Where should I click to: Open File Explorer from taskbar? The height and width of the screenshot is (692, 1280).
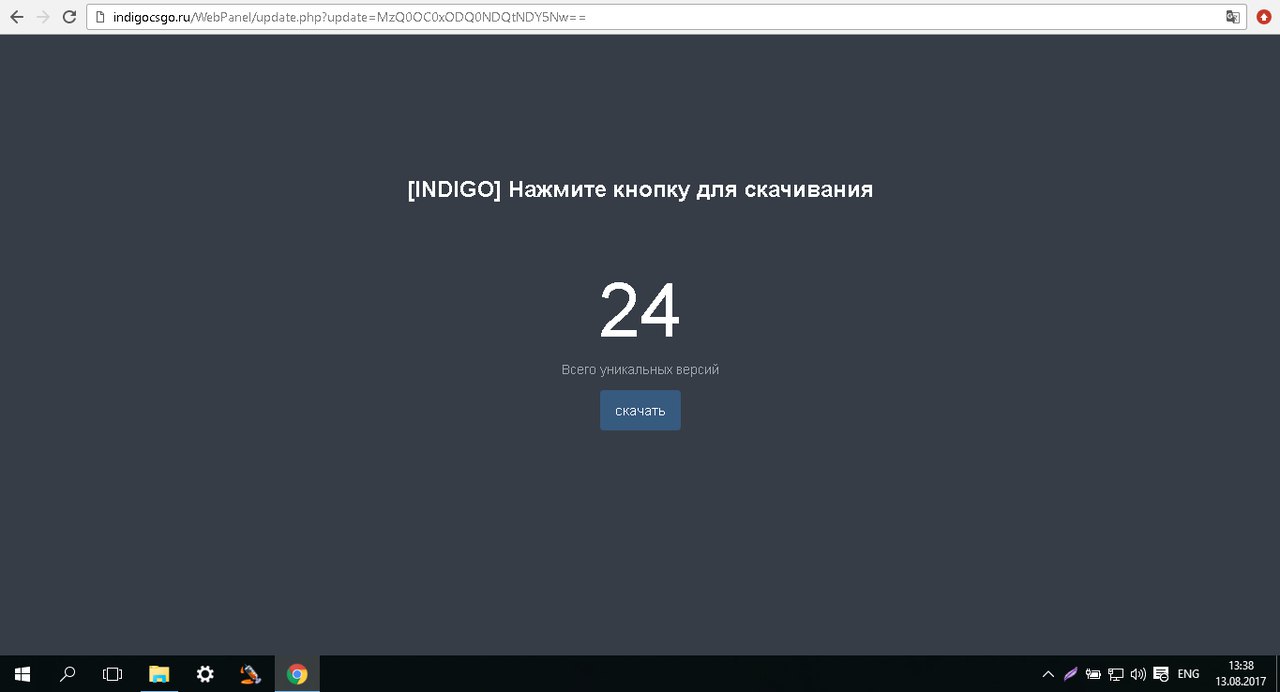coord(160,674)
